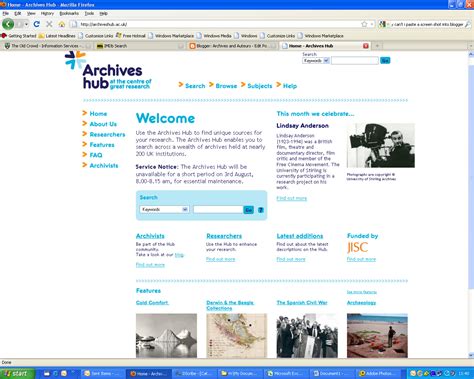Screen dimensions: 474x379
Task: Open the Windows Start button
Action: pyautogui.click(x=17, y=374)
